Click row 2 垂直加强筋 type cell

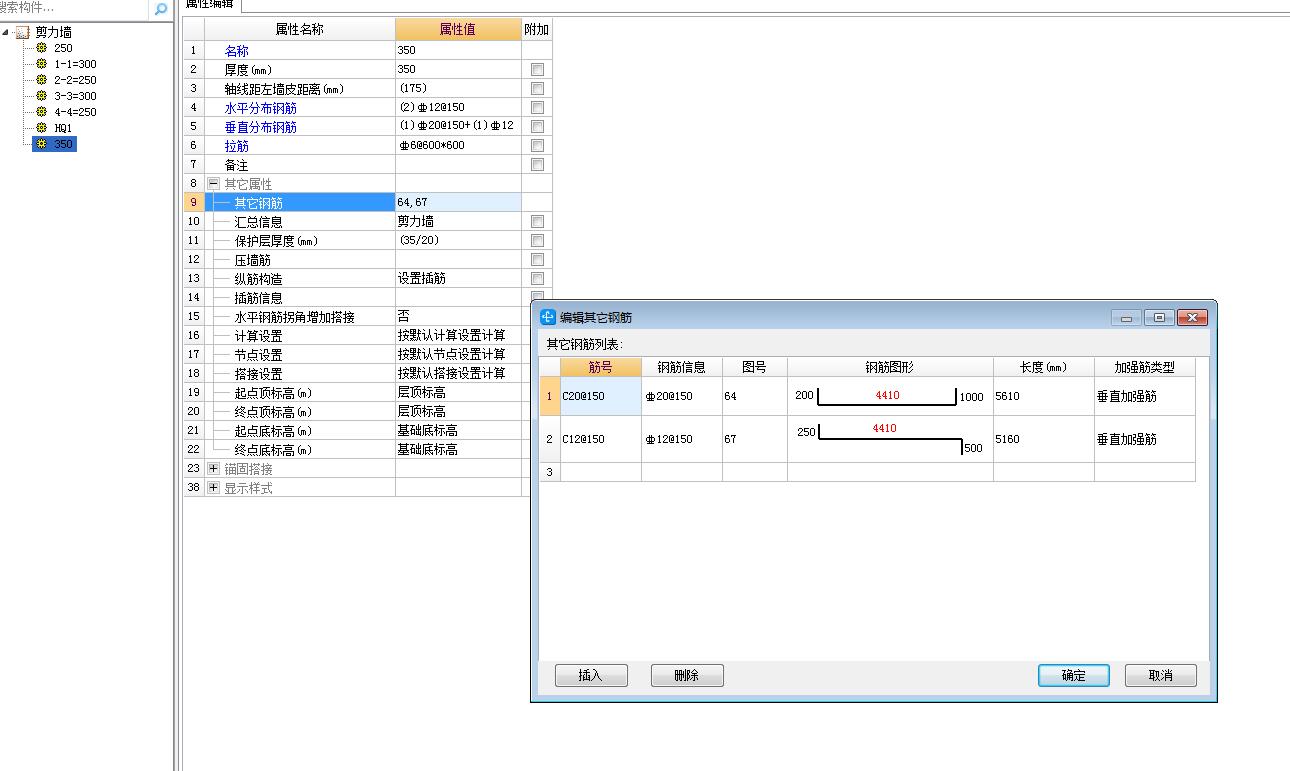pyautogui.click(x=1144, y=439)
